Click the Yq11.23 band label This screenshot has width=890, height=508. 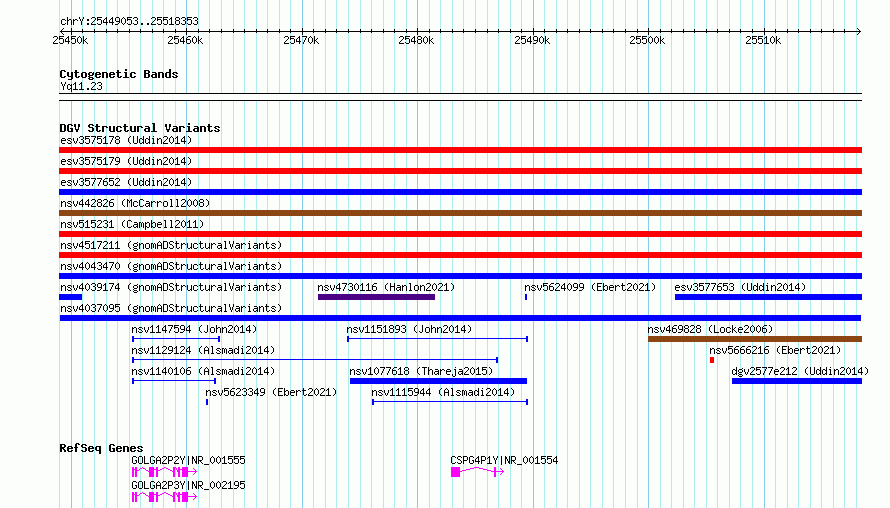[81, 86]
